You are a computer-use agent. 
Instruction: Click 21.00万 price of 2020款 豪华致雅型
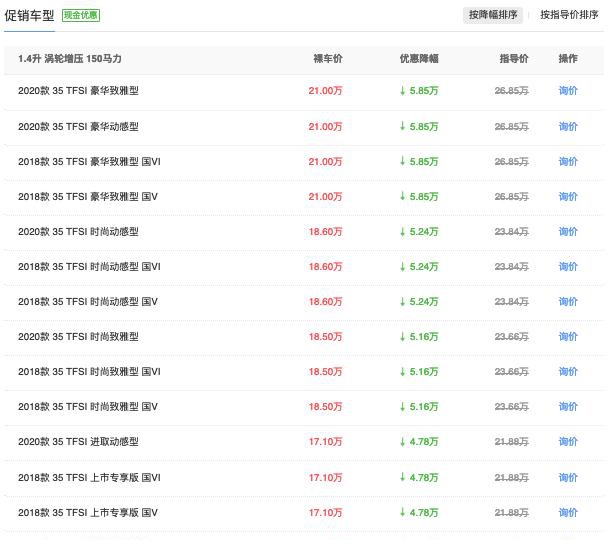(x=325, y=91)
